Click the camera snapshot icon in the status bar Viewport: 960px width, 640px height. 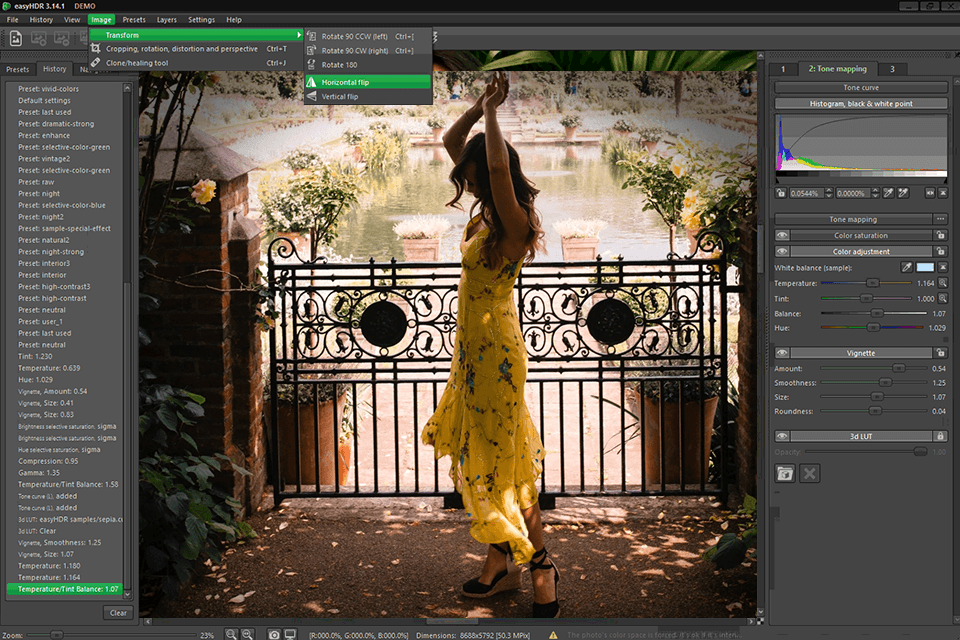(274, 633)
